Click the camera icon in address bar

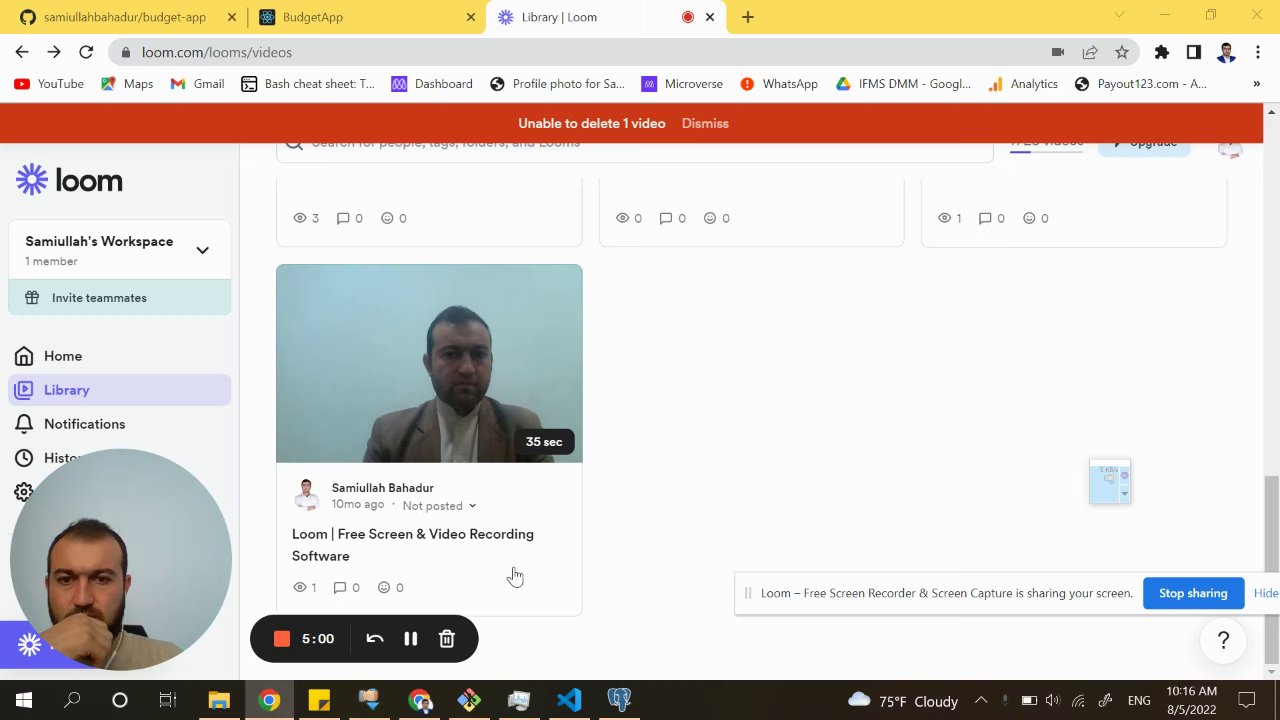tap(1058, 52)
